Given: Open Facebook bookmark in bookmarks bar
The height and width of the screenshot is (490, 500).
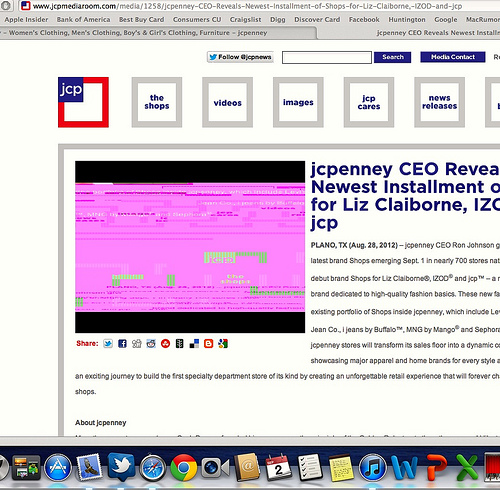Looking at the screenshot, I should coord(364,20).
